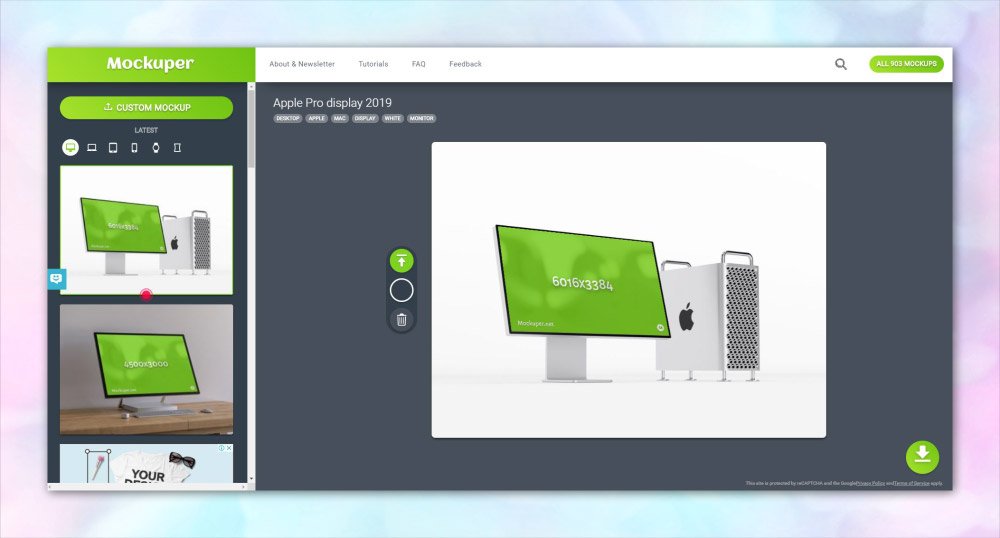The height and width of the screenshot is (538, 1000).
Task: Click the MAC tag
Action: click(340, 119)
